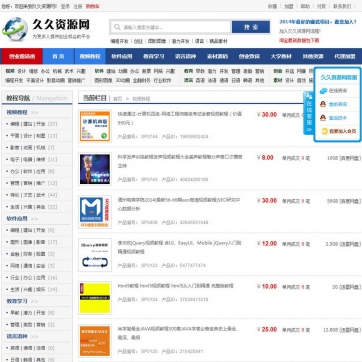
Task: Open the 在线咨询 link in customer service panel
Action: click(x=338, y=91)
